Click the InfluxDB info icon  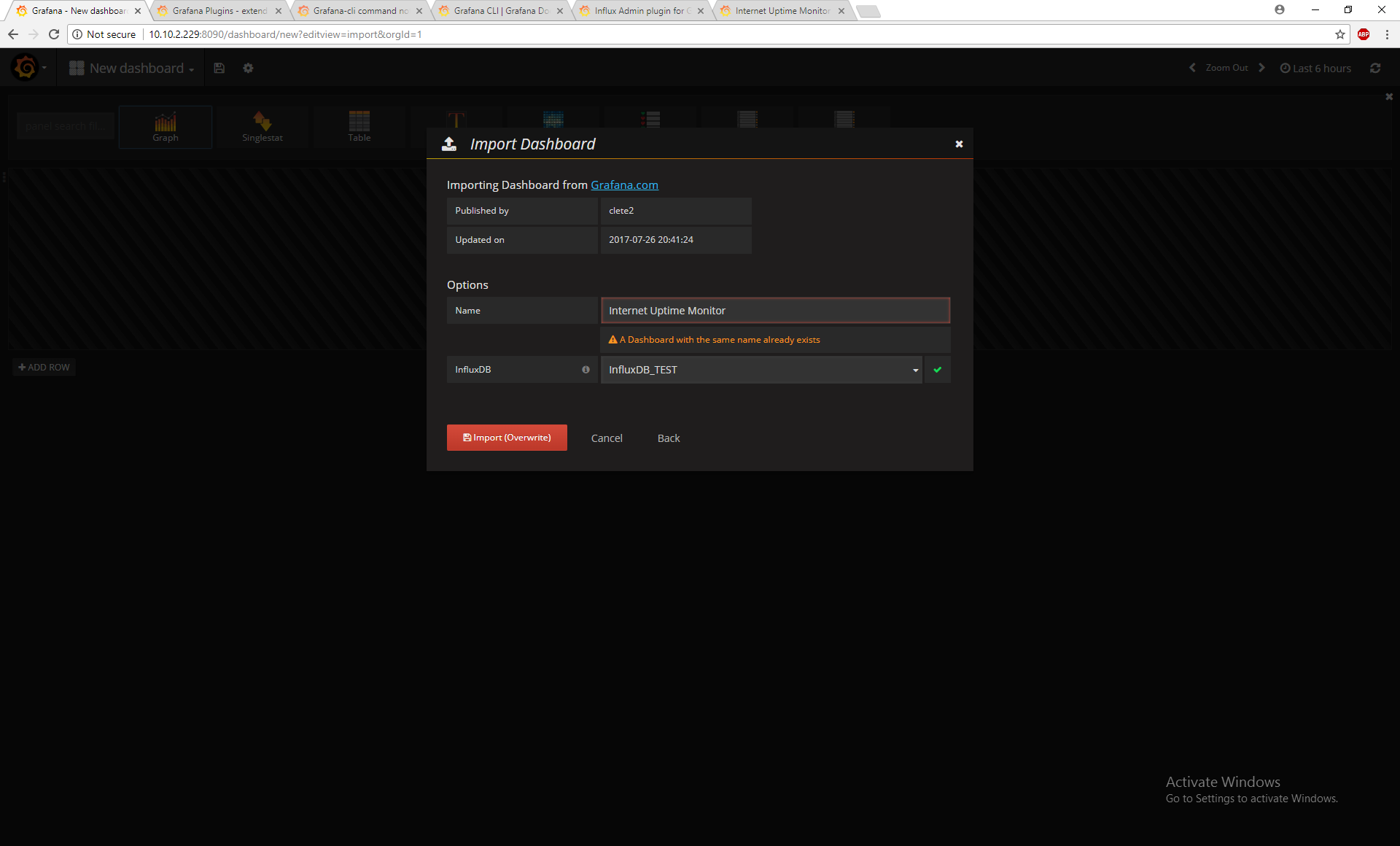coord(586,370)
